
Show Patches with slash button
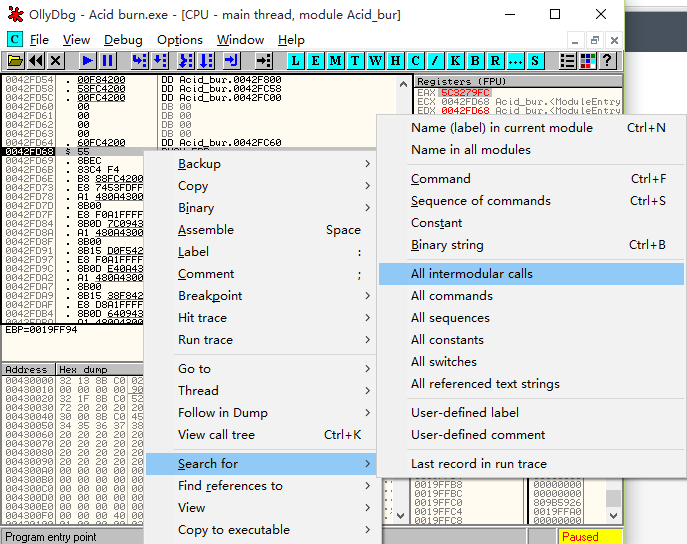point(435,60)
